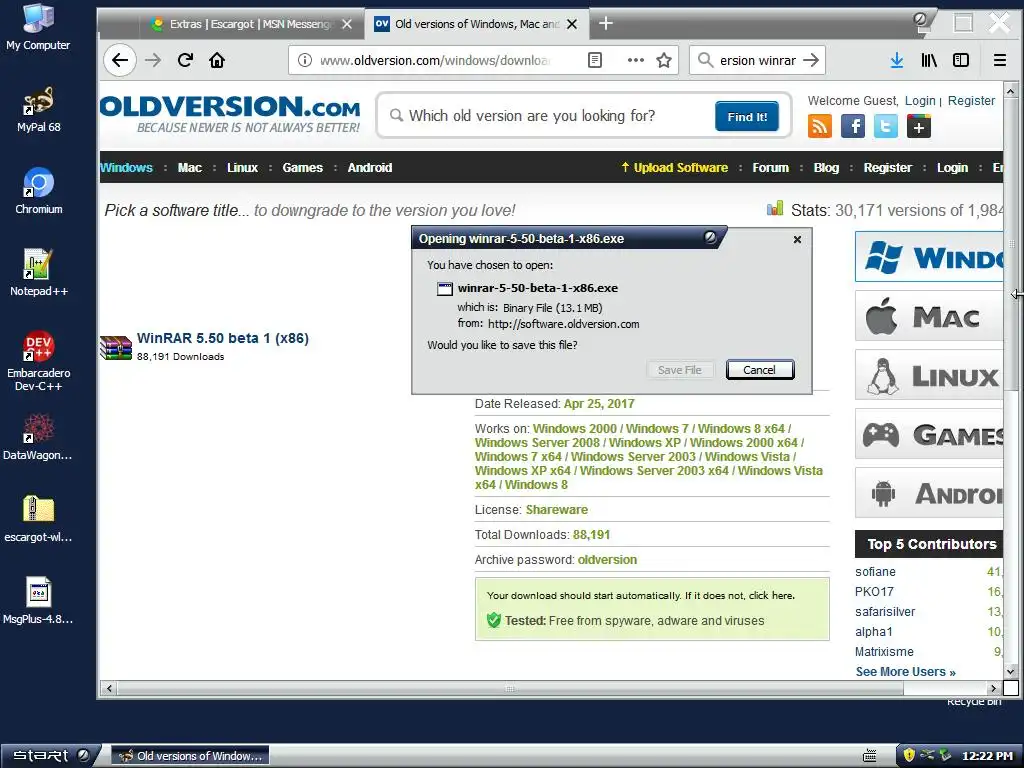Click Login link near Welcome Guest
Image resolution: width=1024 pixels, height=768 pixels.
pos(920,101)
